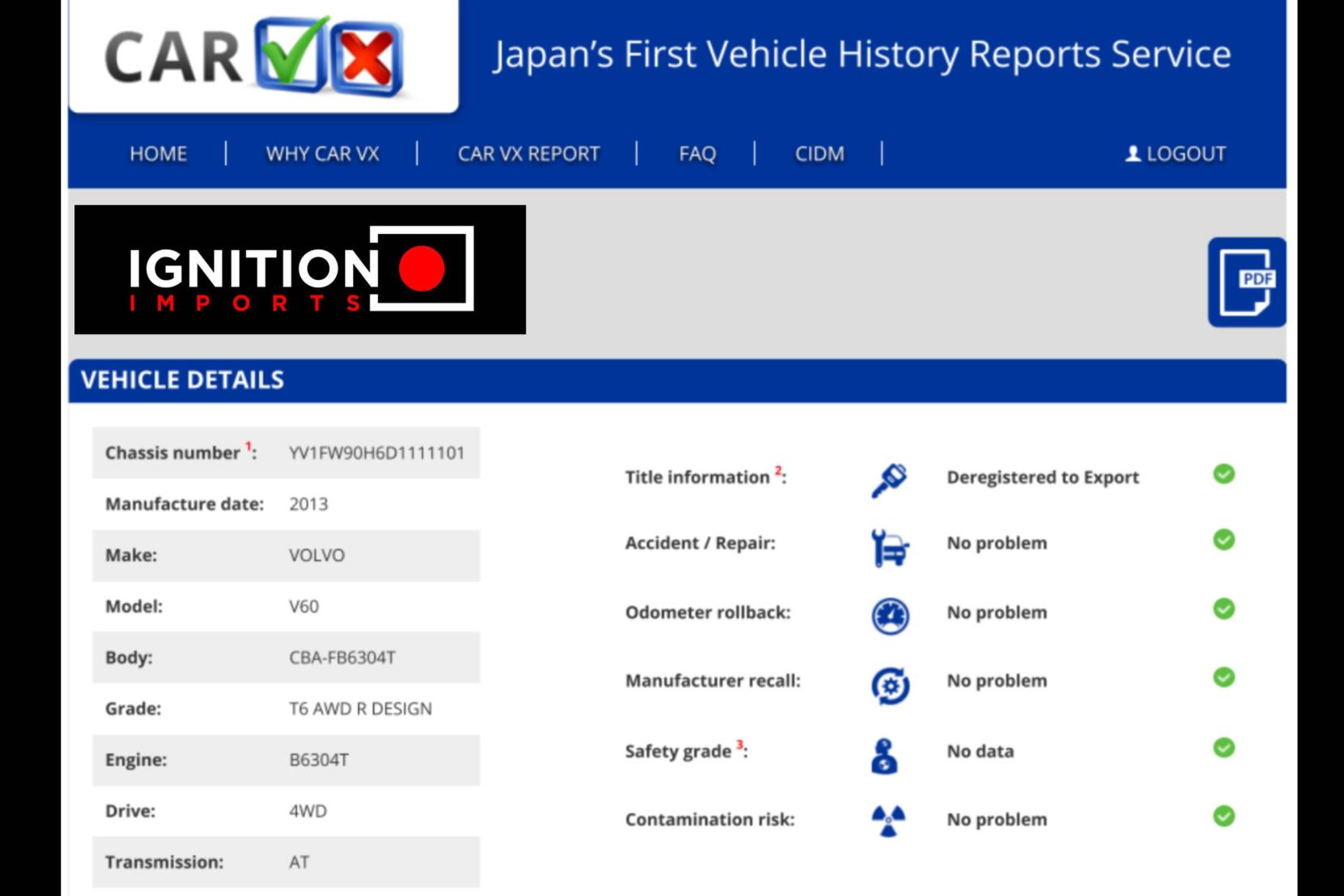This screenshot has width=1344, height=896.
Task: Go to WHY CAR VX page
Action: [322, 154]
